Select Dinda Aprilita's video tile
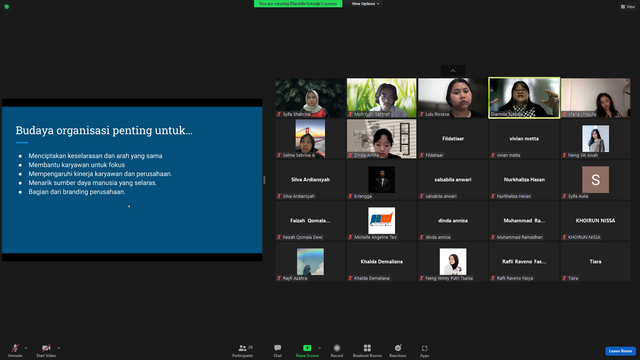This screenshot has height=360, width=640. (x=382, y=139)
